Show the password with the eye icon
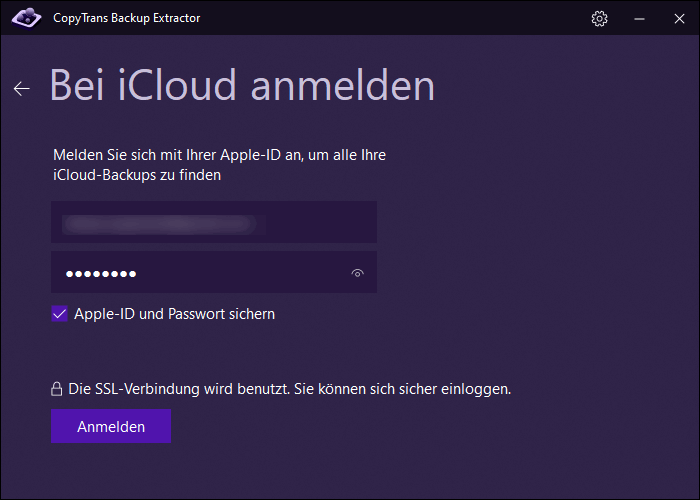This screenshot has width=700, height=500. [x=357, y=273]
